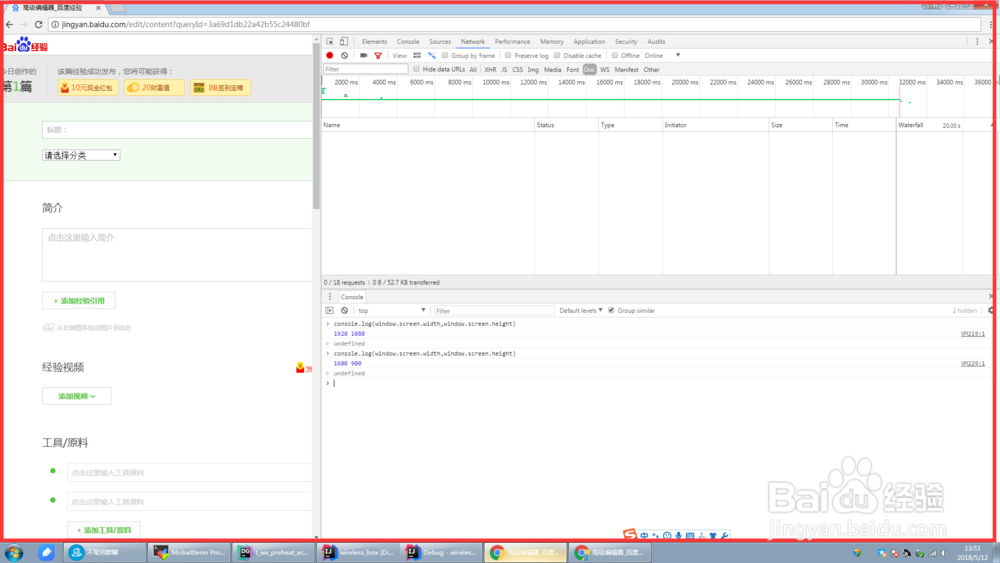Viewport: 1000px width, 563px height.
Task: Switch to the Sources tab
Action: coord(439,41)
